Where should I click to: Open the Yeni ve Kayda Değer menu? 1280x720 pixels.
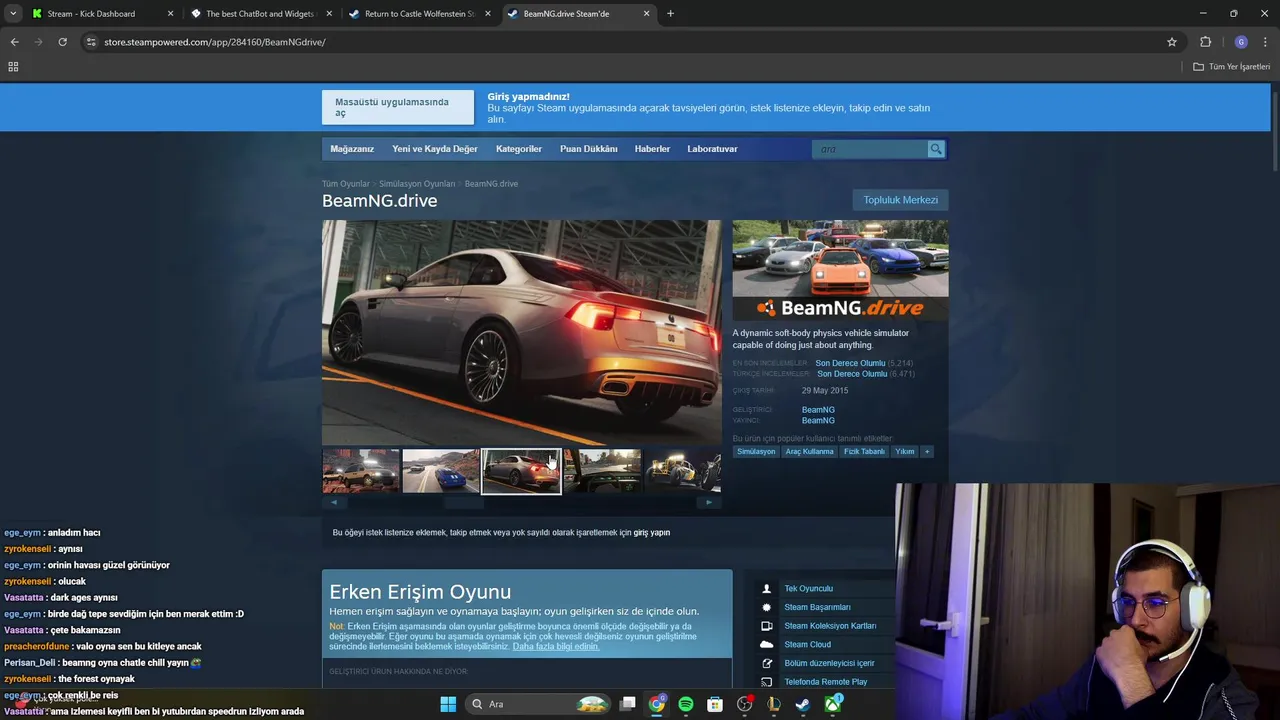point(435,149)
